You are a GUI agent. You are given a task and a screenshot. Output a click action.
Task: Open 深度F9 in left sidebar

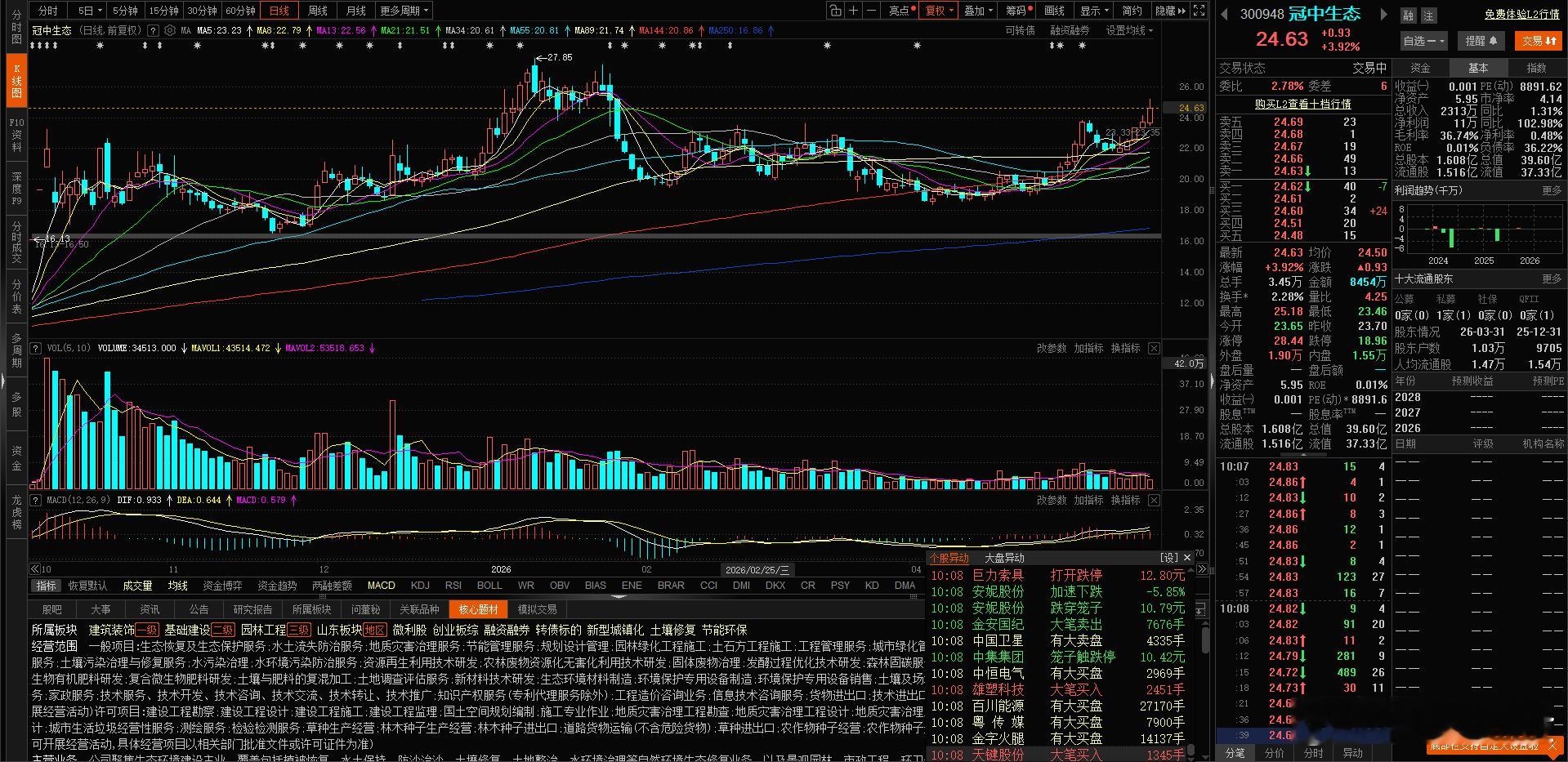tap(16, 189)
